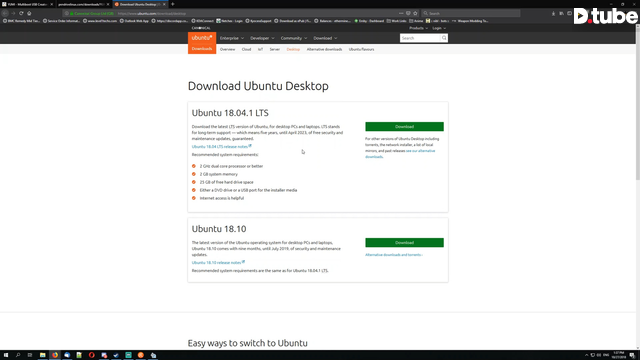Download Ubuntu 18.10

404,242
